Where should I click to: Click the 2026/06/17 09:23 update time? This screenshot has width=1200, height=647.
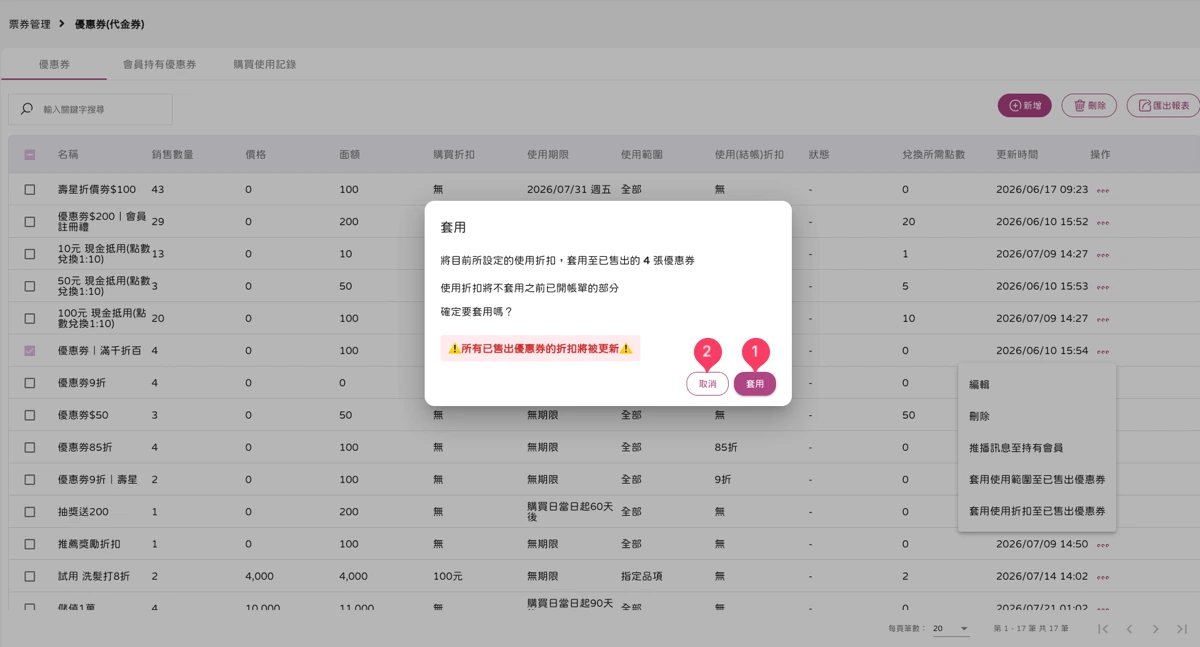tap(1042, 189)
